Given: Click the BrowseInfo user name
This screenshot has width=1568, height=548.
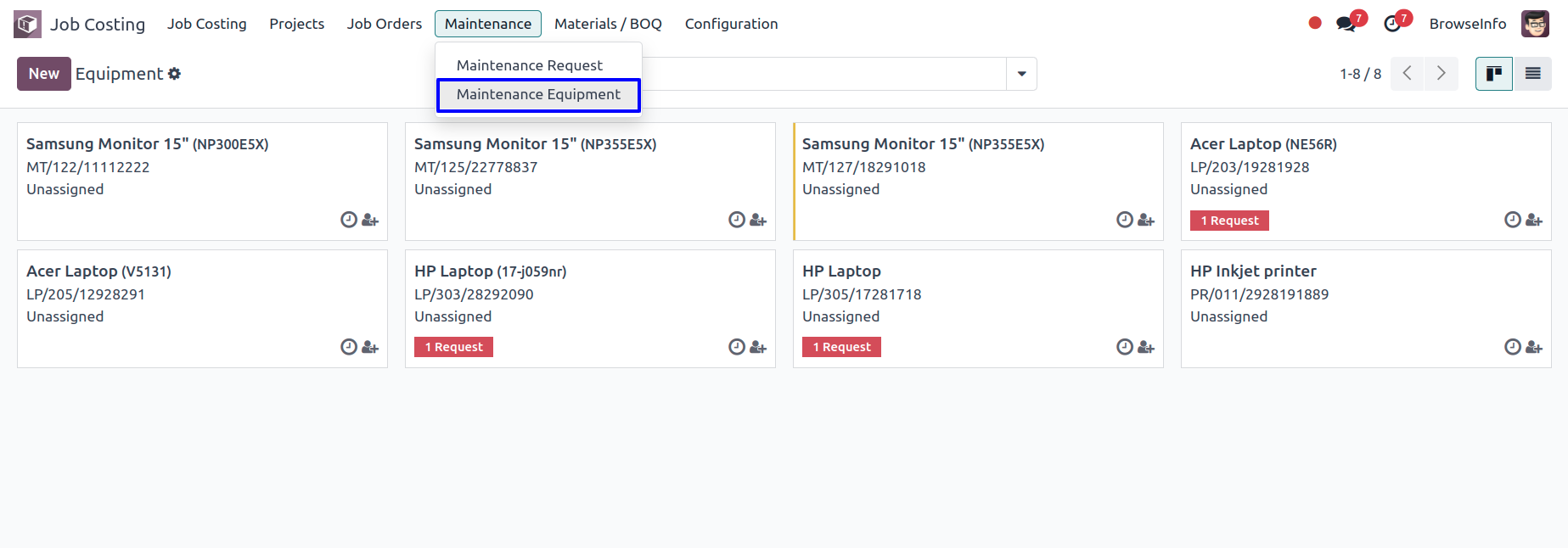Looking at the screenshot, I should (x=1468, y=24).
